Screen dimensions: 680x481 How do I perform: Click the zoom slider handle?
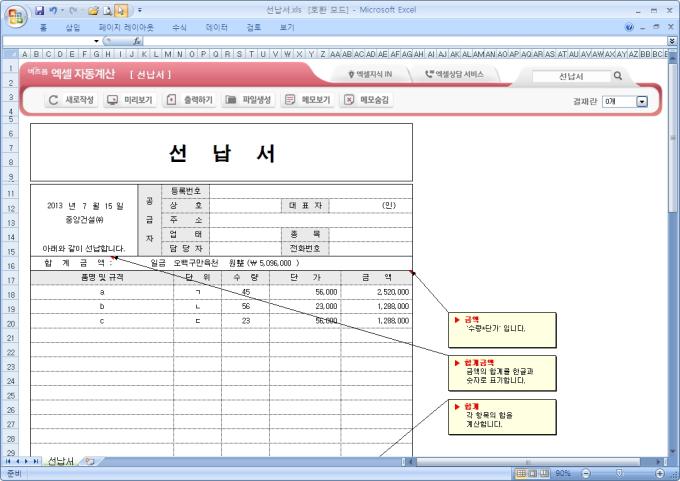tap(619, 474)
